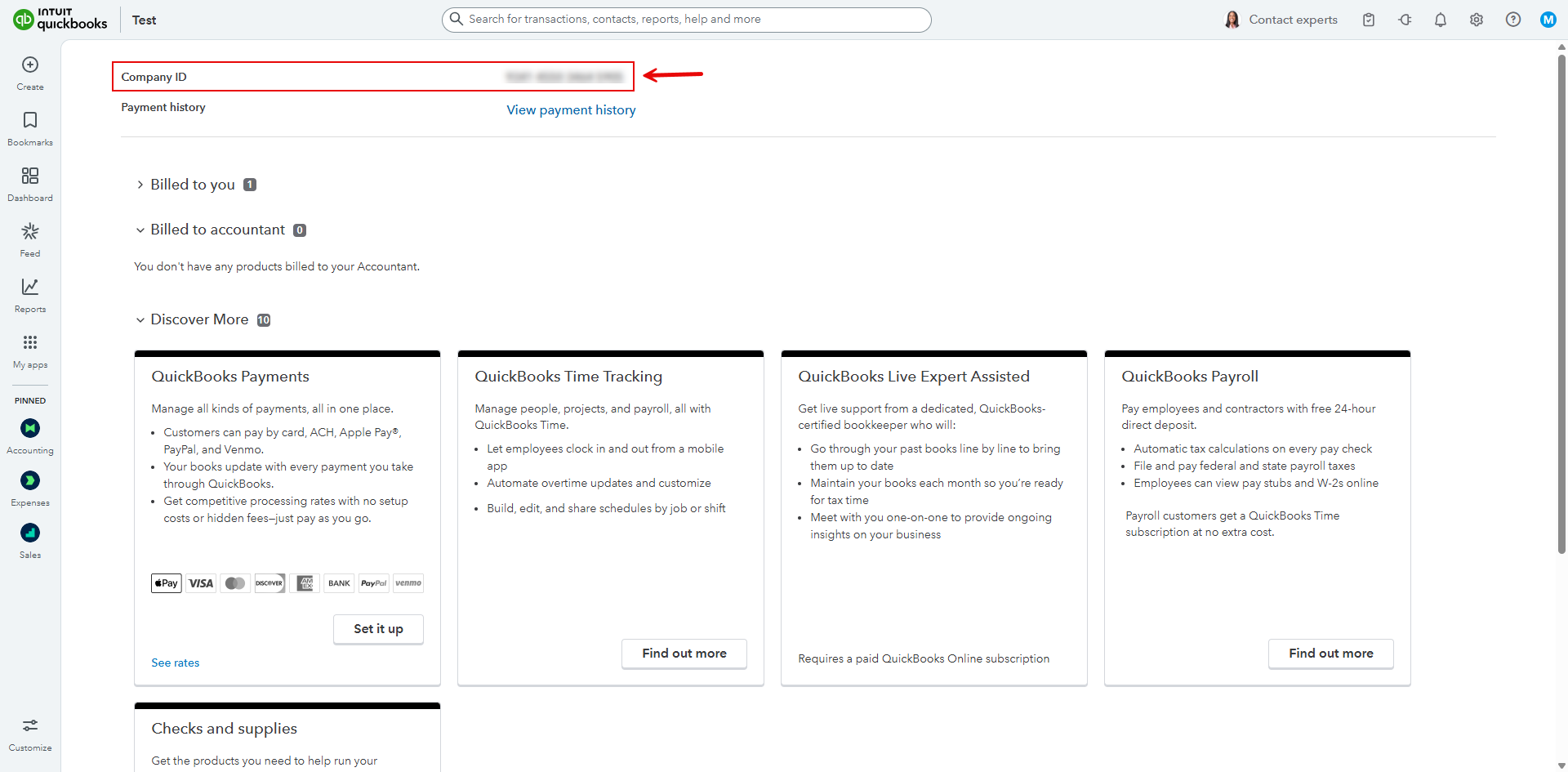Image resolution: width=1568 pixels, height=772 pixels.
Task: Open the Settings gear menu
Action: pyautogui.click(x=1477, y=20)
